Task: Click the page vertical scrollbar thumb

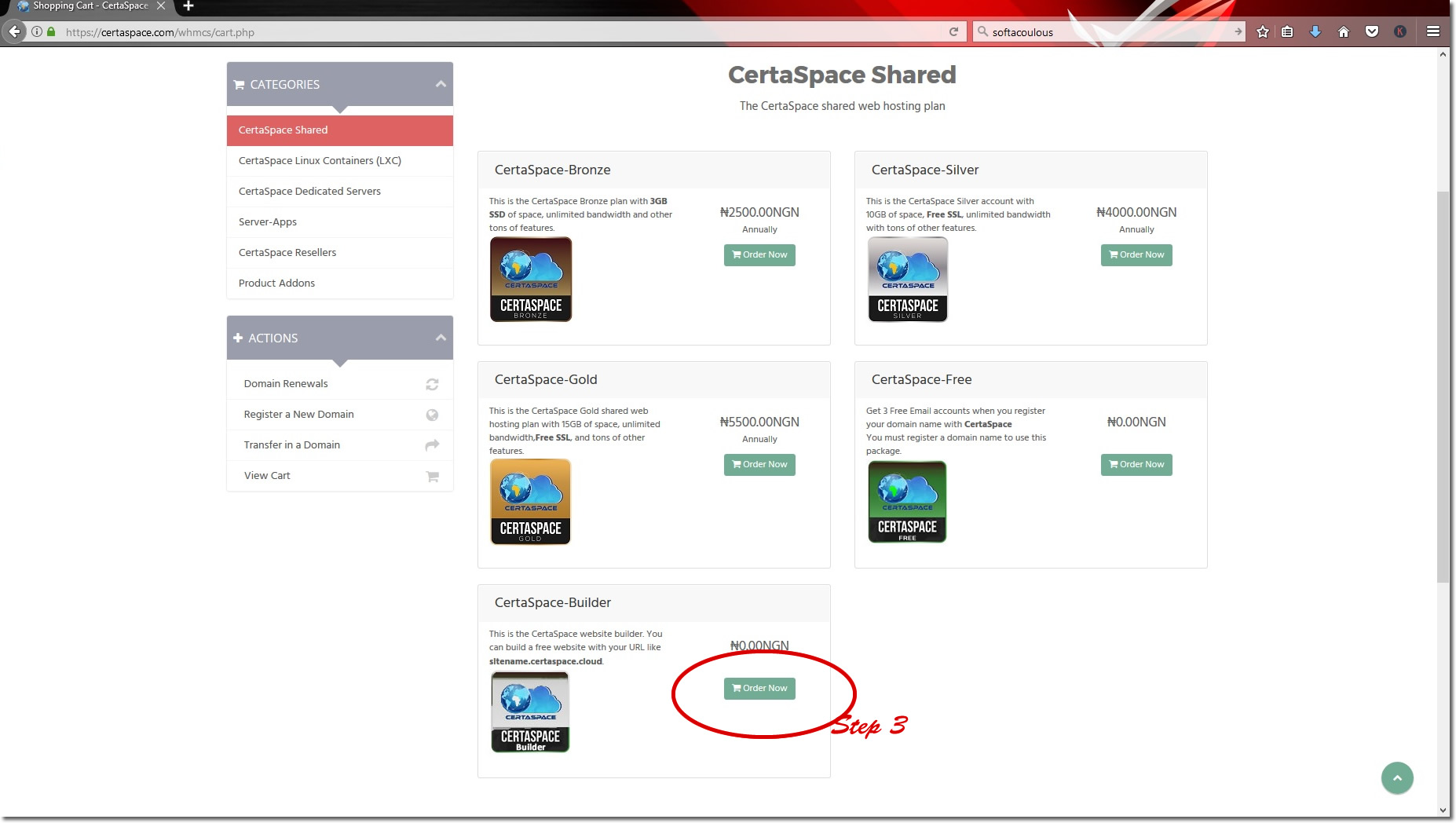Action: click(x=1443, y=386)
